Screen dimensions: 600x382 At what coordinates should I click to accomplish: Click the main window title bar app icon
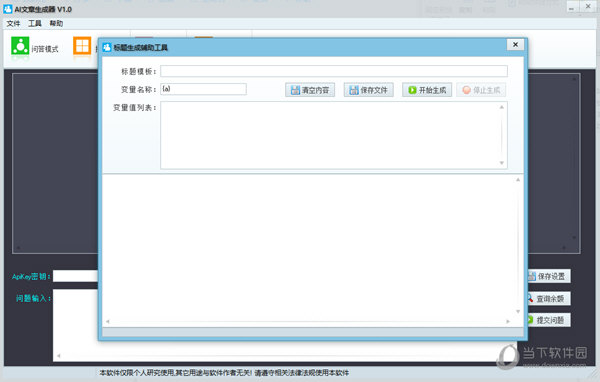coord(7,9)
